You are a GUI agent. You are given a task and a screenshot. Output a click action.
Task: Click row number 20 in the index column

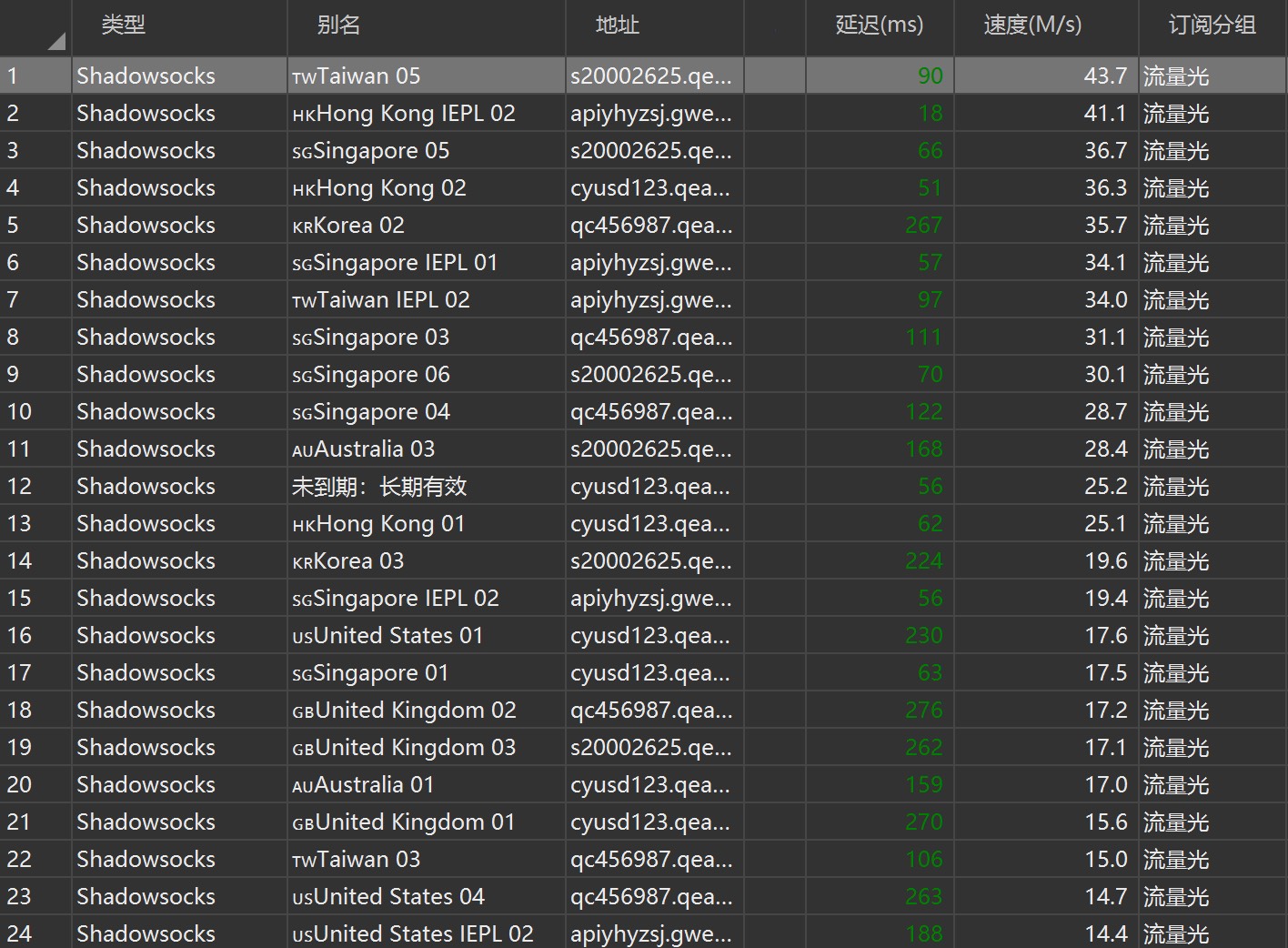click(x=20, y=785)
